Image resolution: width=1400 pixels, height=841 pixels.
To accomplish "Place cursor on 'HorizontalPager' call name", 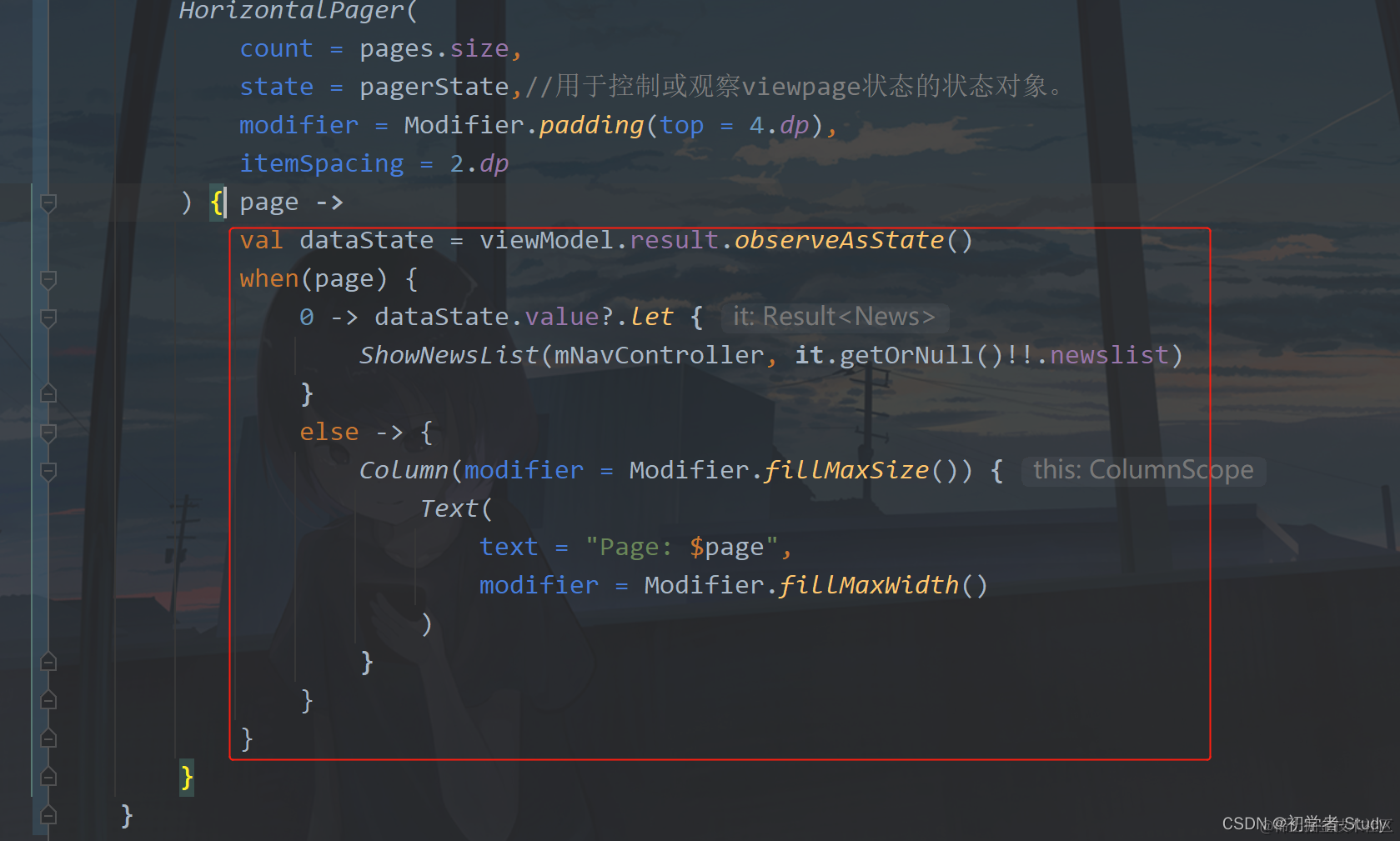I will [292, 10].
